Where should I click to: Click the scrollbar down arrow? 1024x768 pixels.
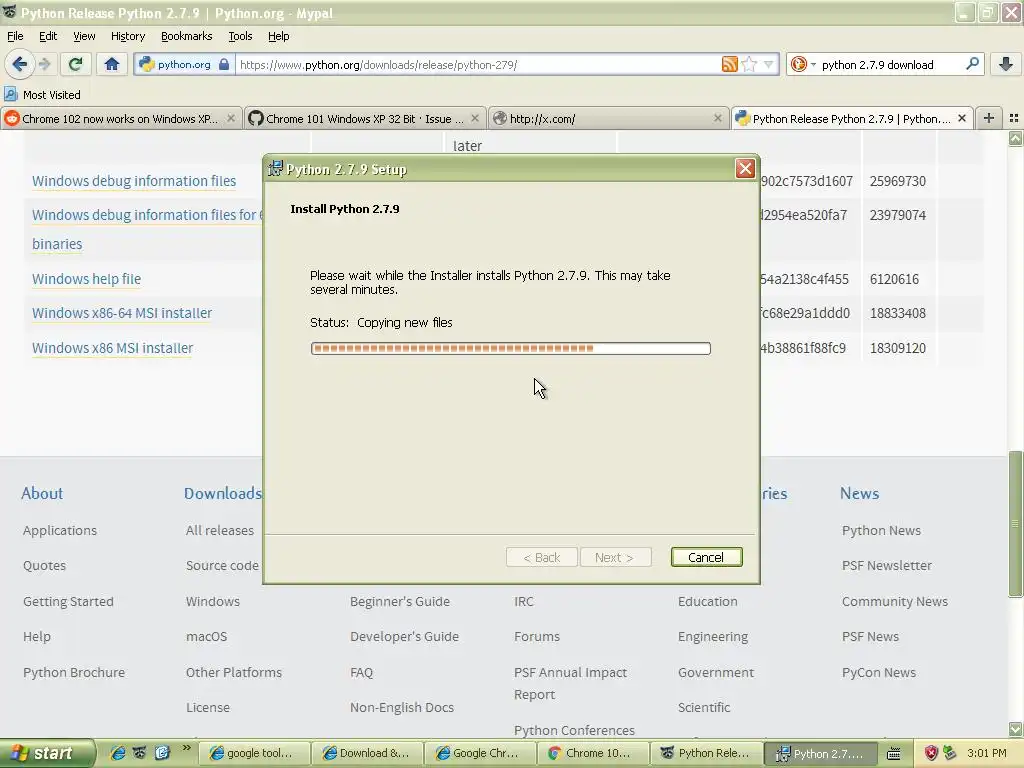[x=1015, y=729]
